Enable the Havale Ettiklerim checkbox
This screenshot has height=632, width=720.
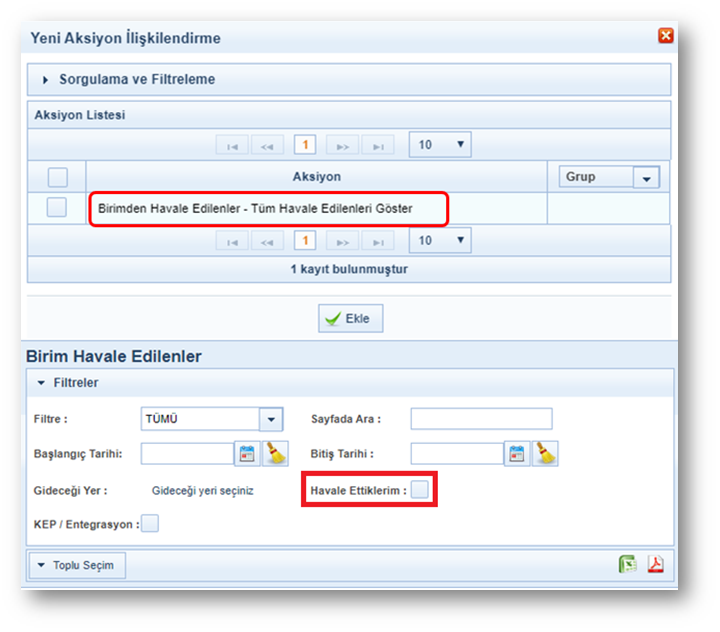coord(421,489)
